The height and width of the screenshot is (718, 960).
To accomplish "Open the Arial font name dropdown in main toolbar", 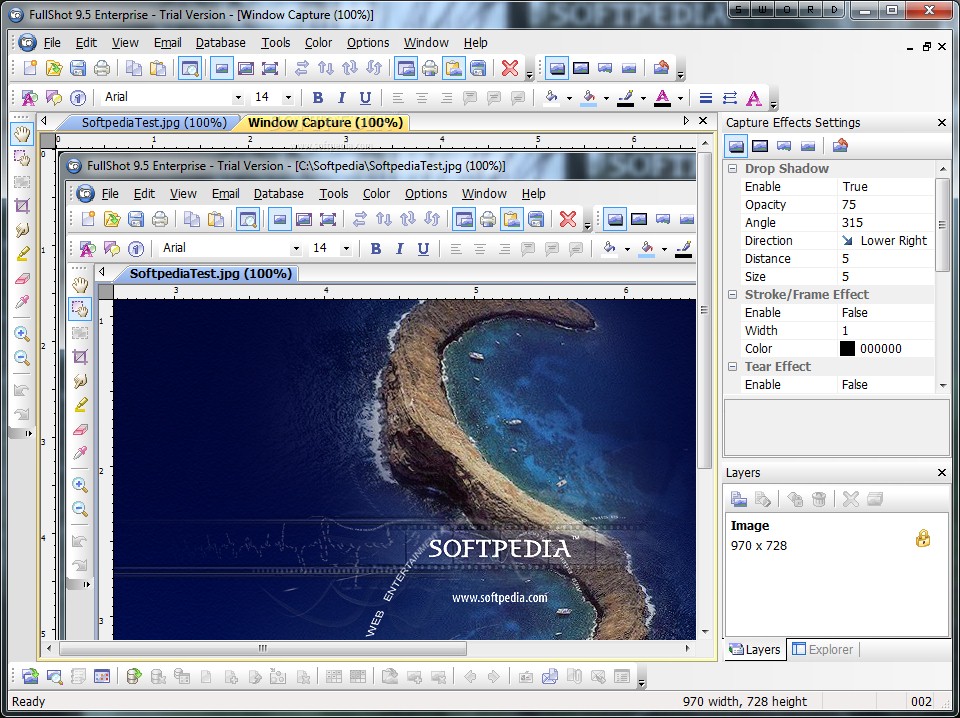I will (238, 98).
